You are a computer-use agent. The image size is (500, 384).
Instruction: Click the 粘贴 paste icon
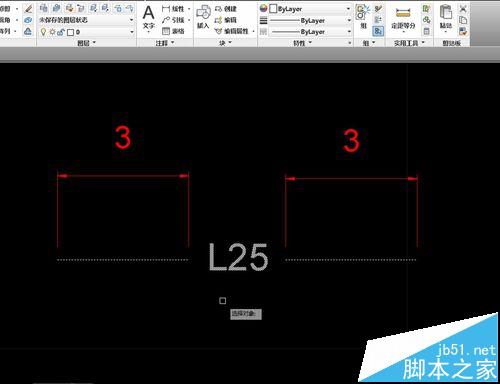pos(446,12)
